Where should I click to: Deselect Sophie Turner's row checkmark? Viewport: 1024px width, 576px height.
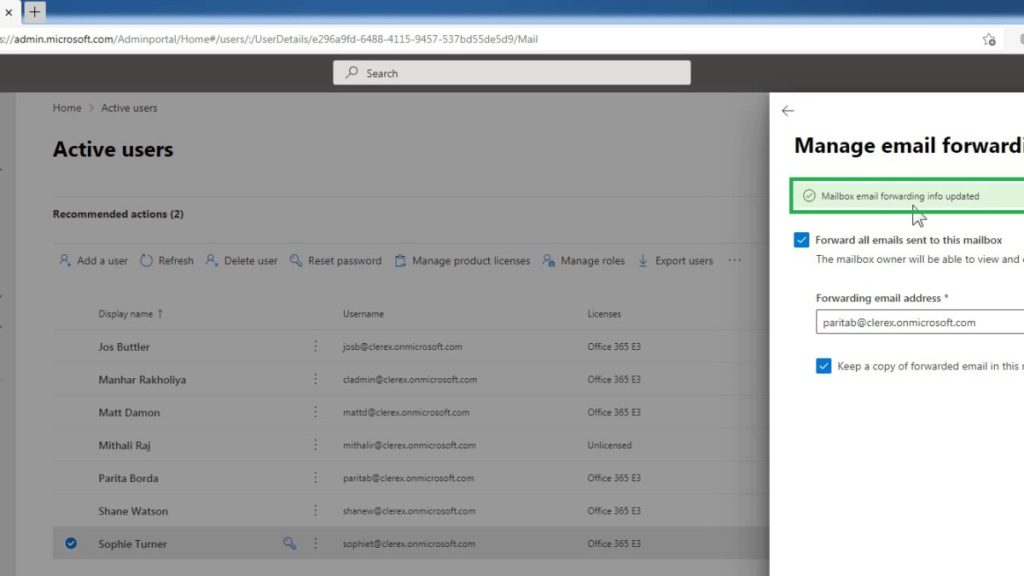tap(69, 543)
